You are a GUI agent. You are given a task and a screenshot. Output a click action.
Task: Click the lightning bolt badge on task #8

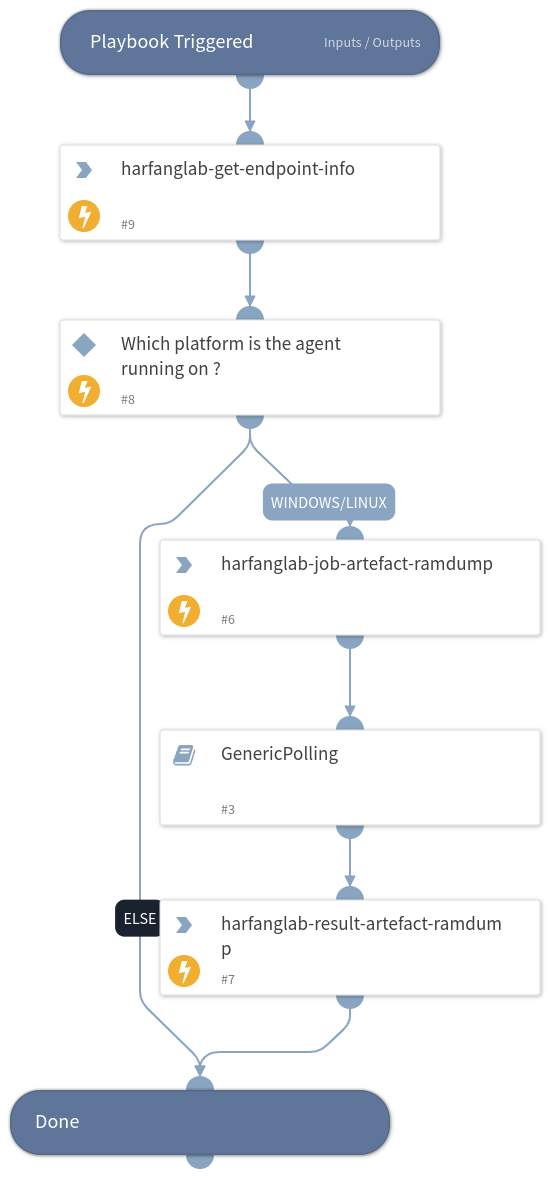[x=84, y=391]
